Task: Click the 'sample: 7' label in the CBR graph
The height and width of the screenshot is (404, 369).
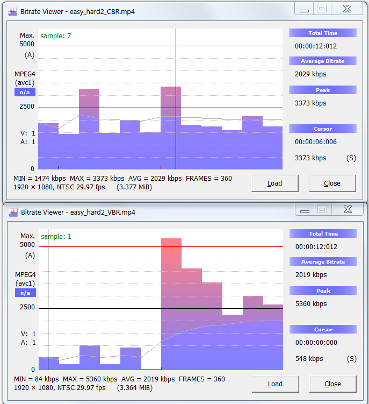Action: pyautogui.click(x=56, y=36)
